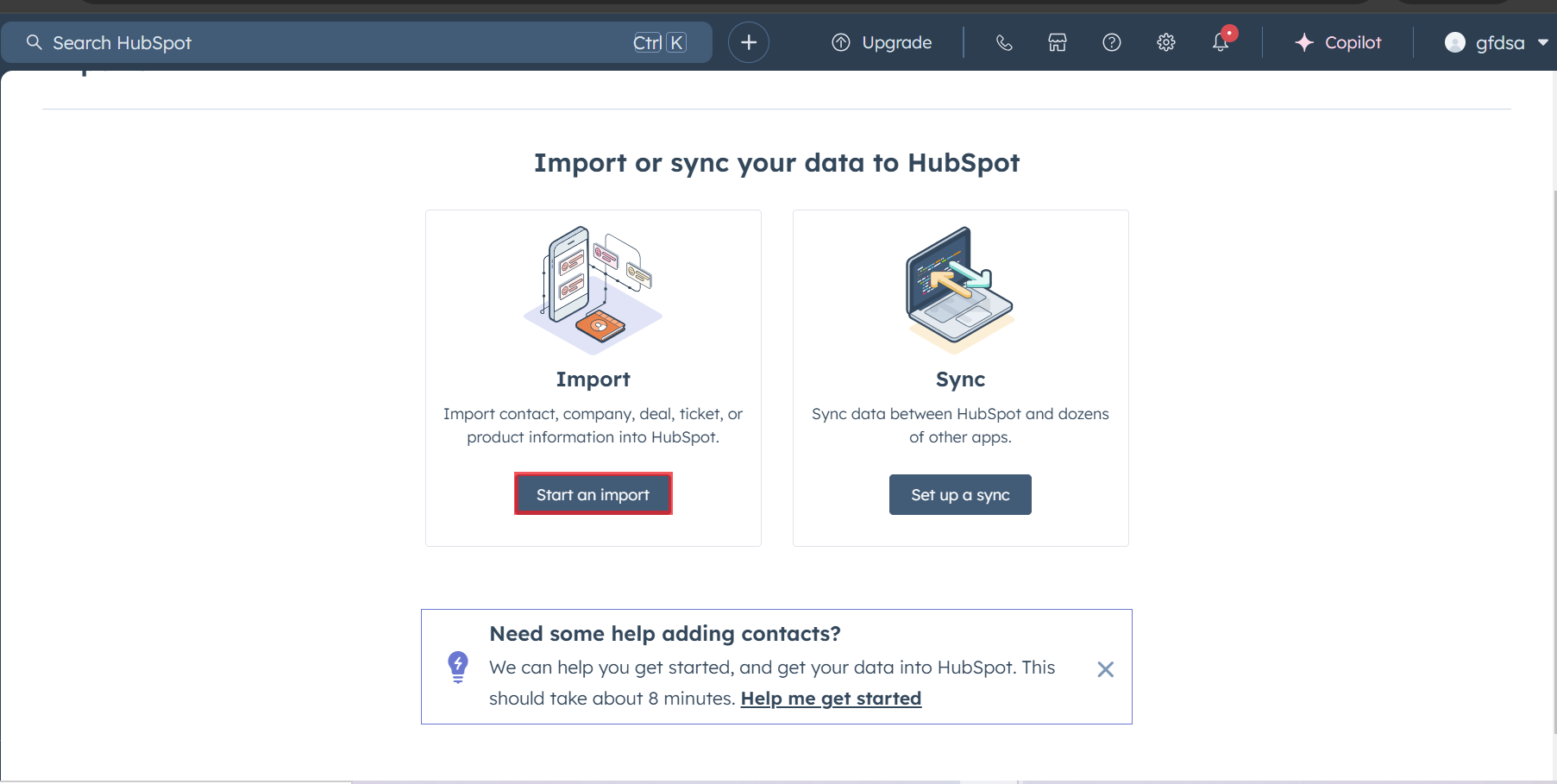Open the settings gear icon

(1166, 42)
